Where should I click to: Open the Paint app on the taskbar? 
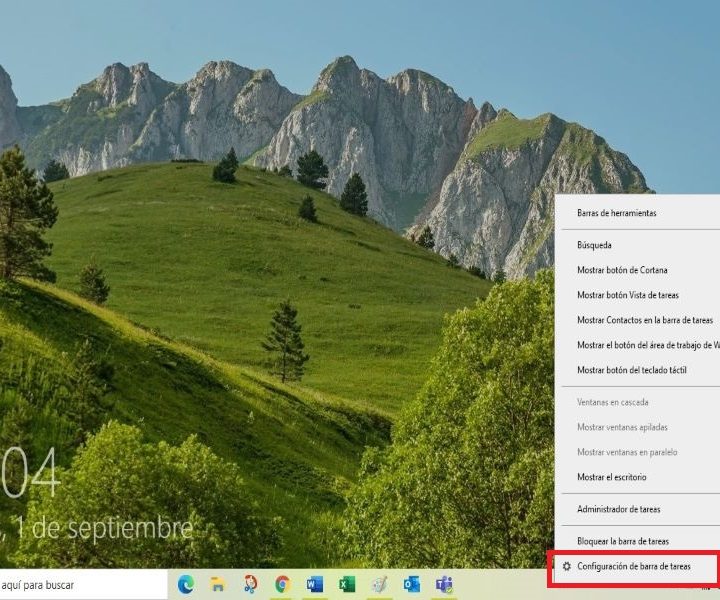click(x=380, y=584)
